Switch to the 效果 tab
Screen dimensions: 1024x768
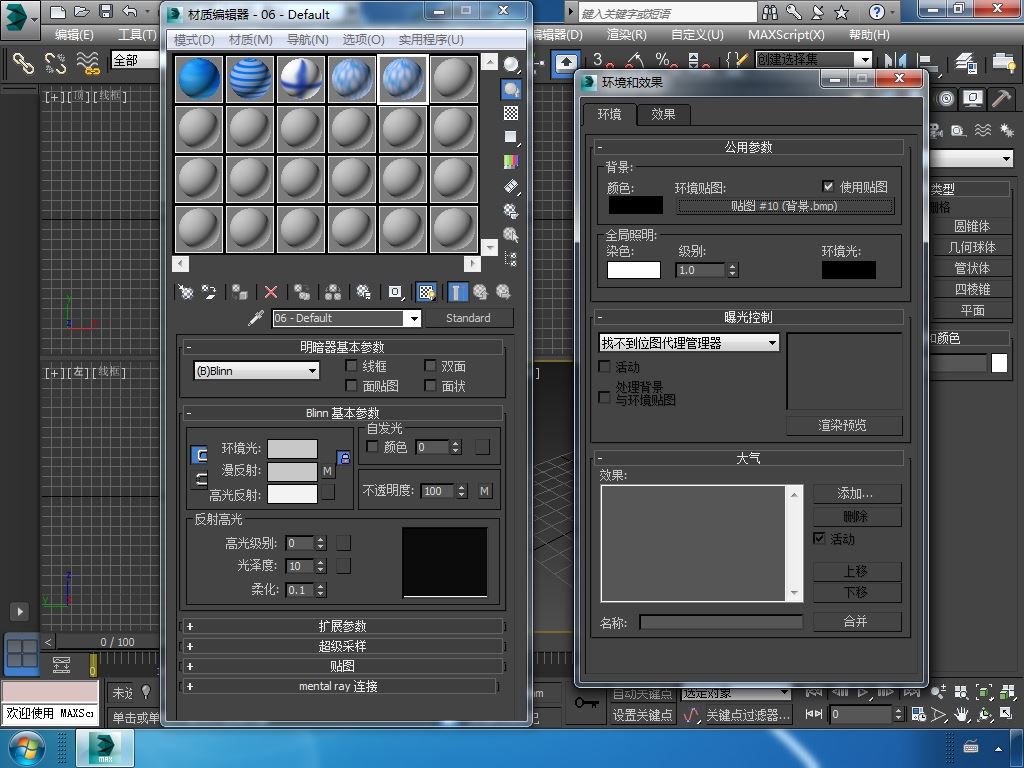(x=663, y=114)
